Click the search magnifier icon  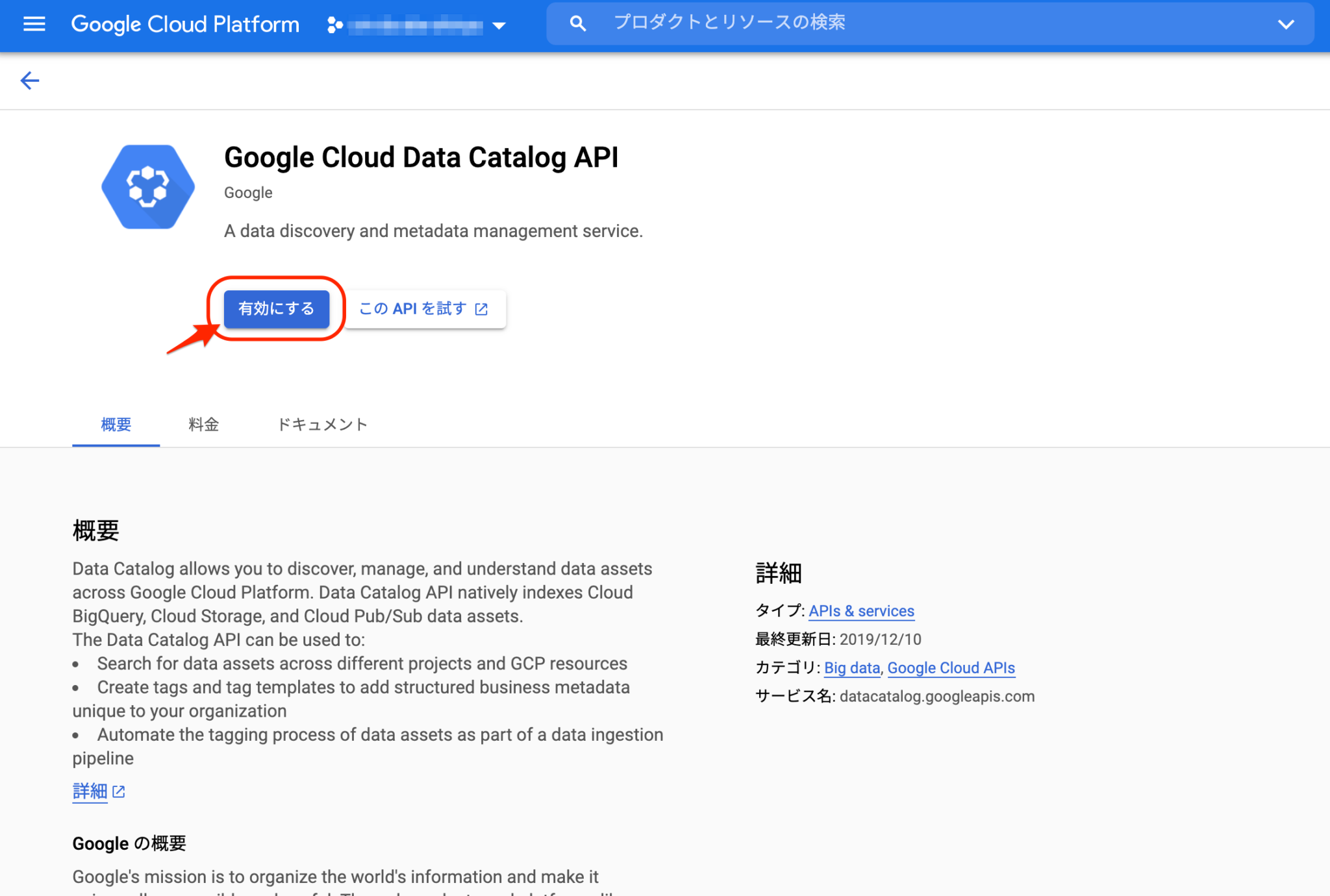pos(577,23)
